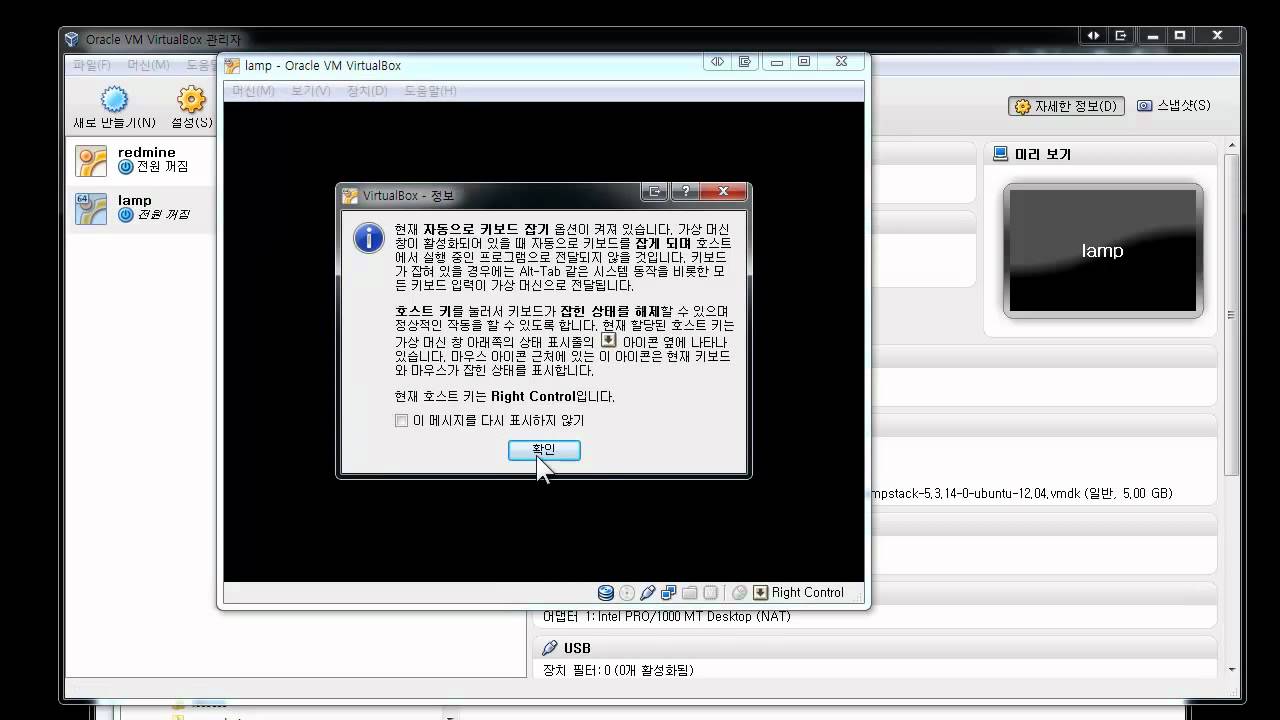1280x720 pixels.
Task: Click the 확인 button in the info dialog
Action: (x=544, y=450)
